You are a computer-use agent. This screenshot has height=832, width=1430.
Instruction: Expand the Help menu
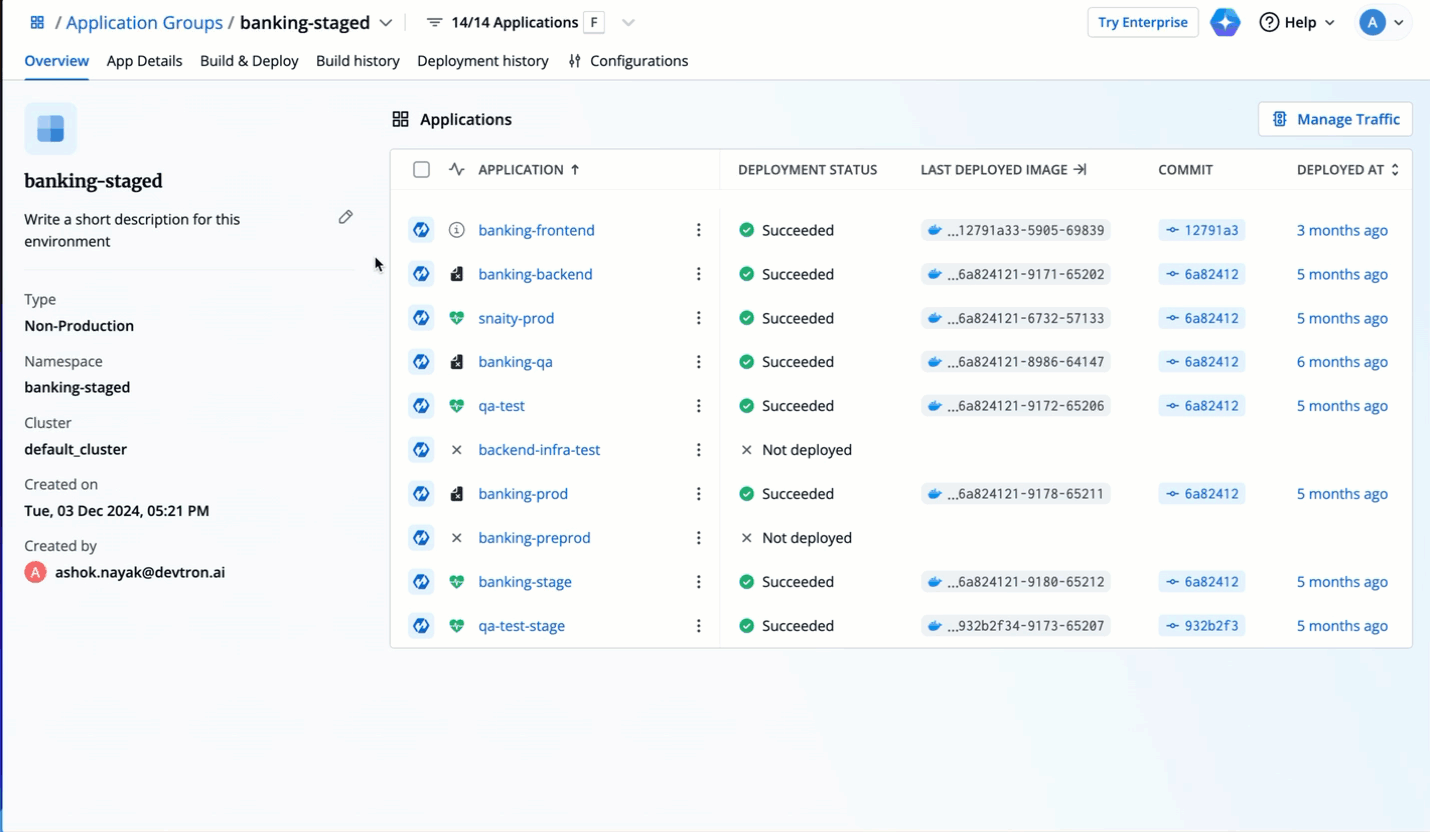(x=1297, y=22)
